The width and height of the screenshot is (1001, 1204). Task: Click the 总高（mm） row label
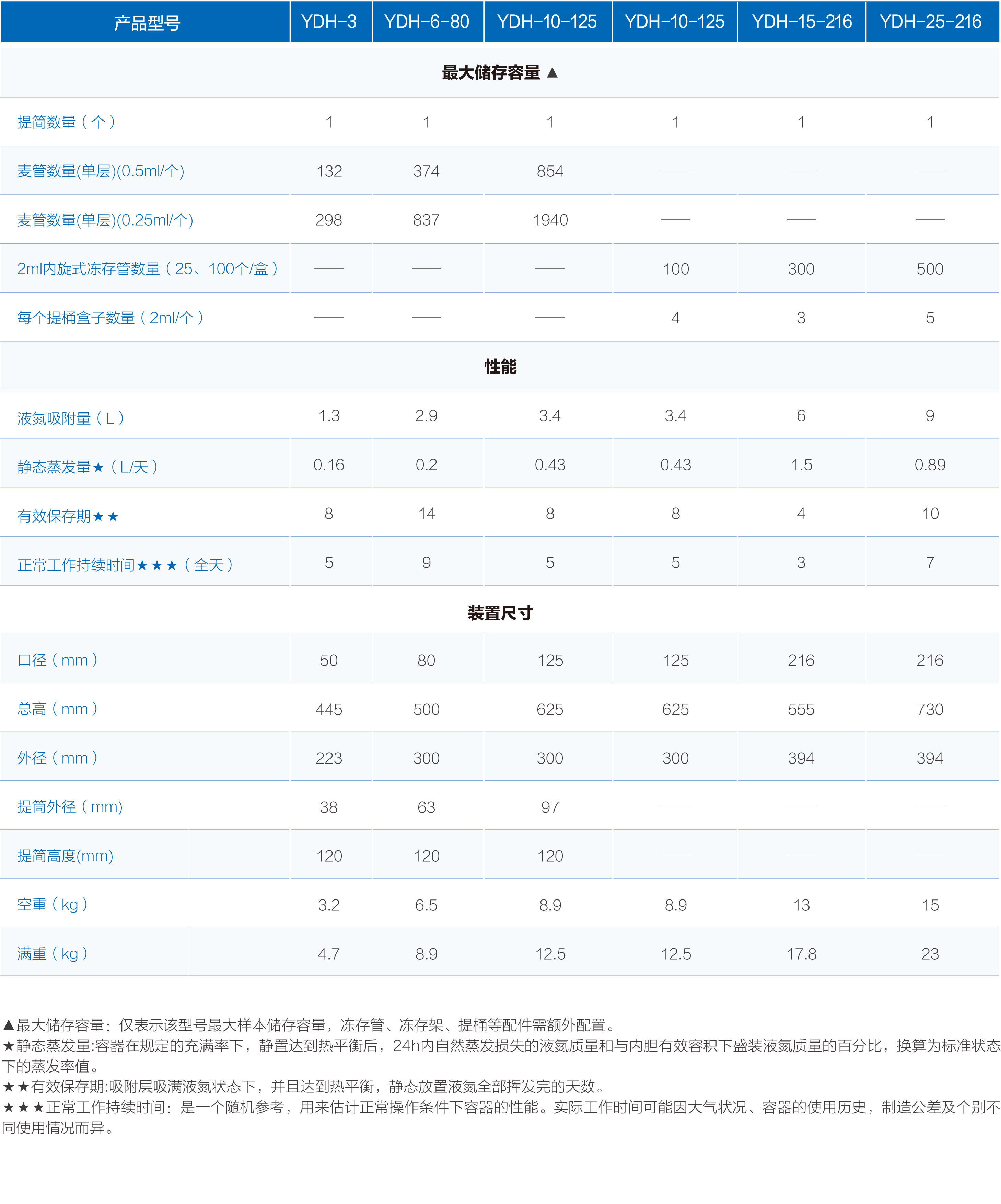click(58, 709)
